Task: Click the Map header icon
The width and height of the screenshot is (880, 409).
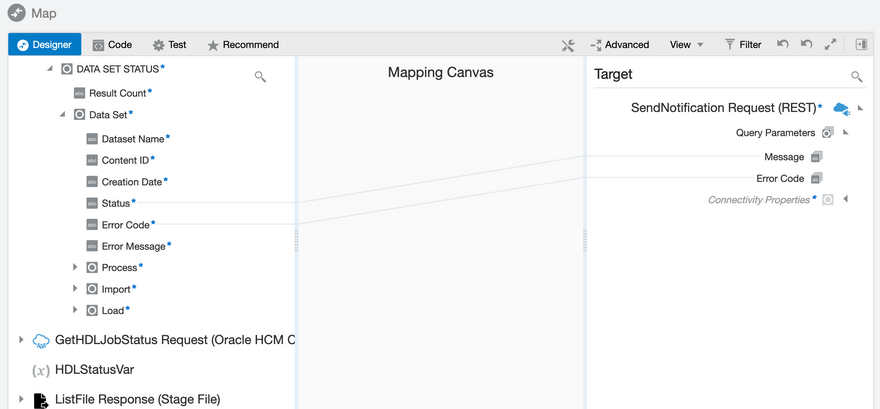Action: tap(17, 14)
